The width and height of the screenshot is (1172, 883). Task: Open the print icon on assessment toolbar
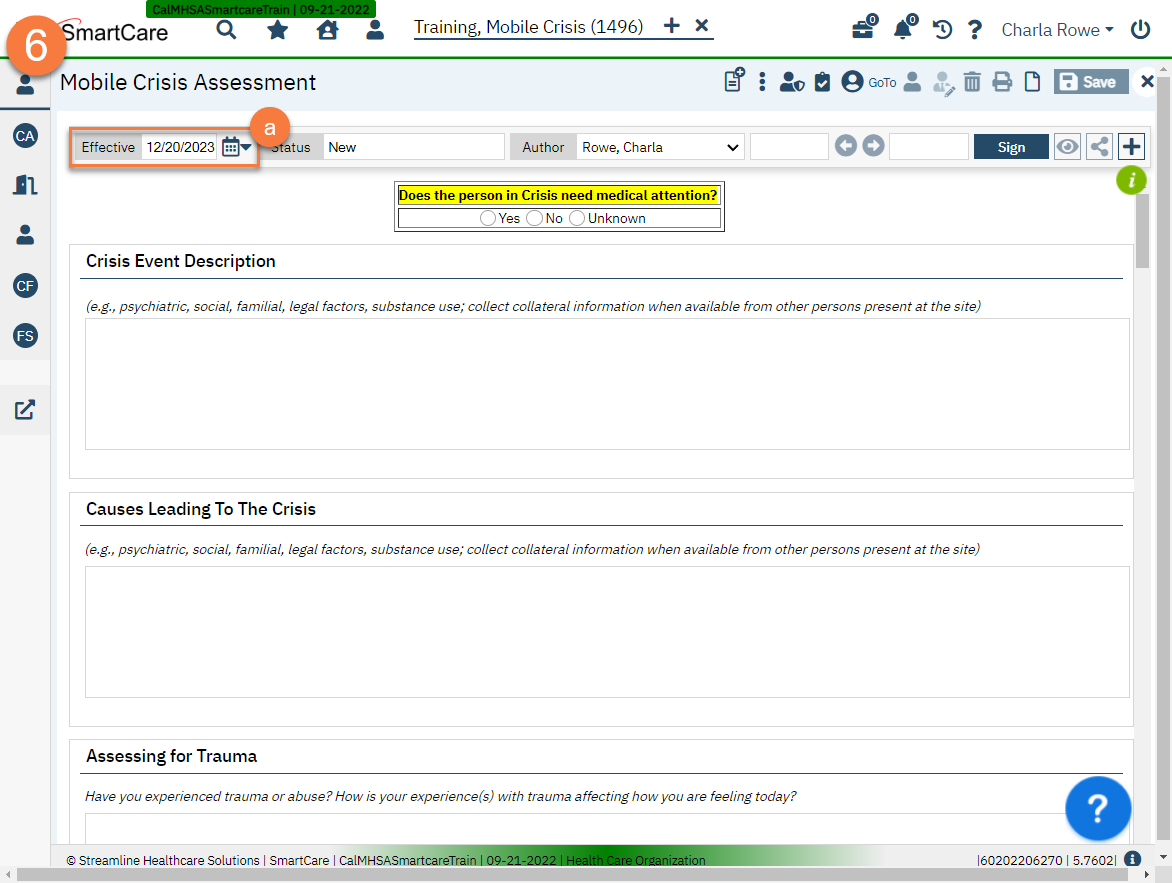click(1002, 81)
